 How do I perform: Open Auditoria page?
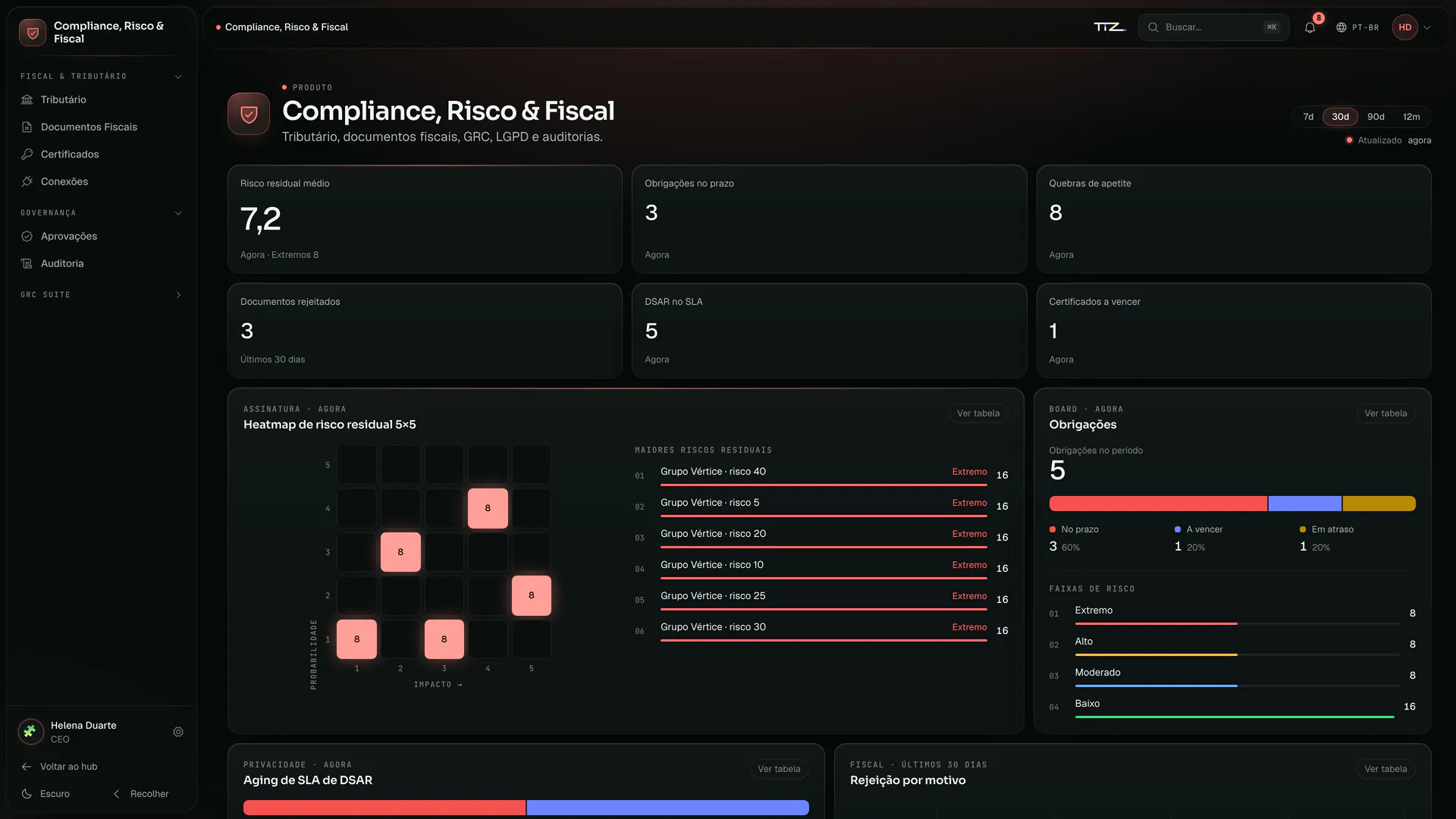101,263
